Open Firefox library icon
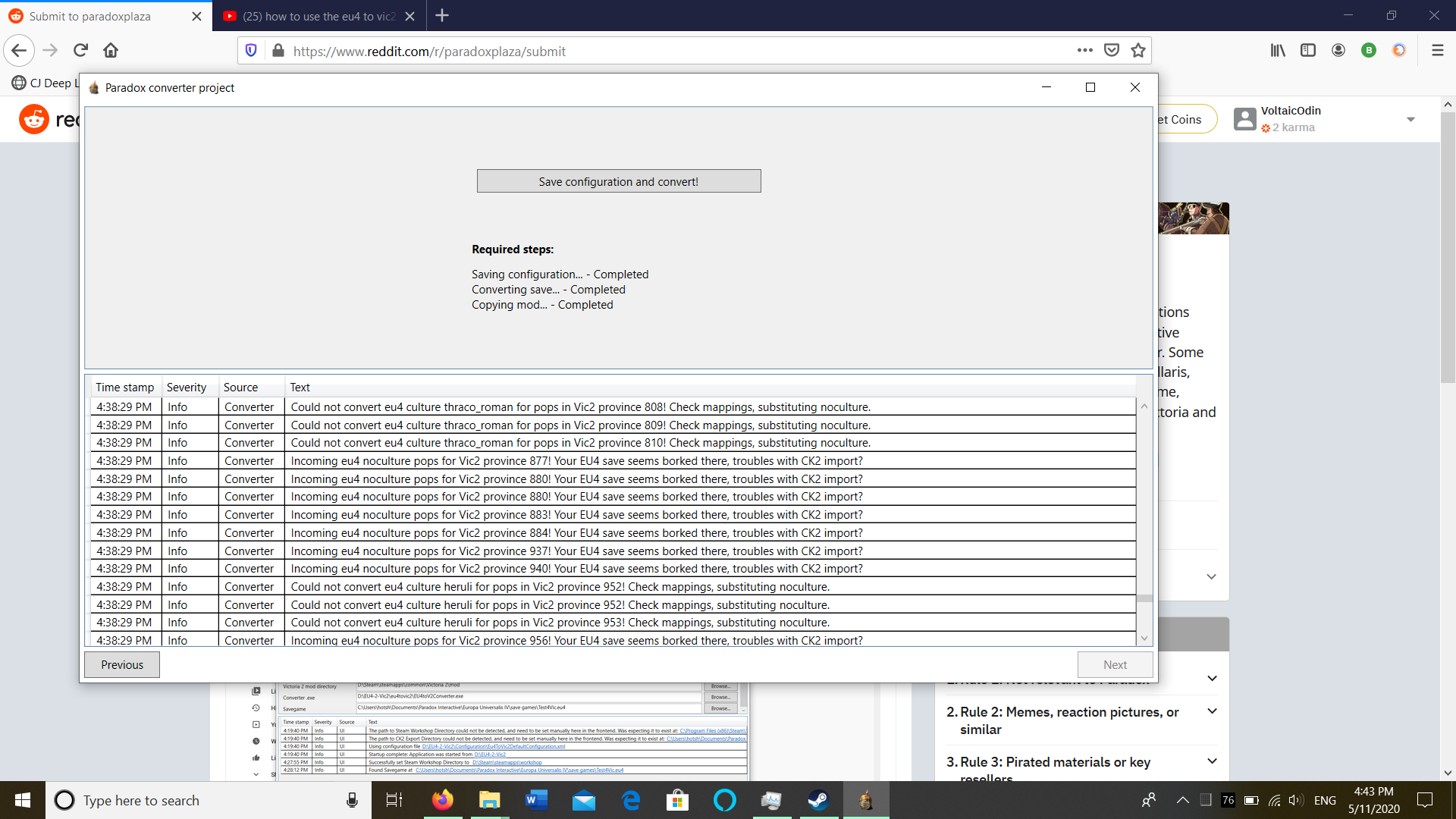The width and height of the screenshot is (1456, 819). tap(1278, 51)
